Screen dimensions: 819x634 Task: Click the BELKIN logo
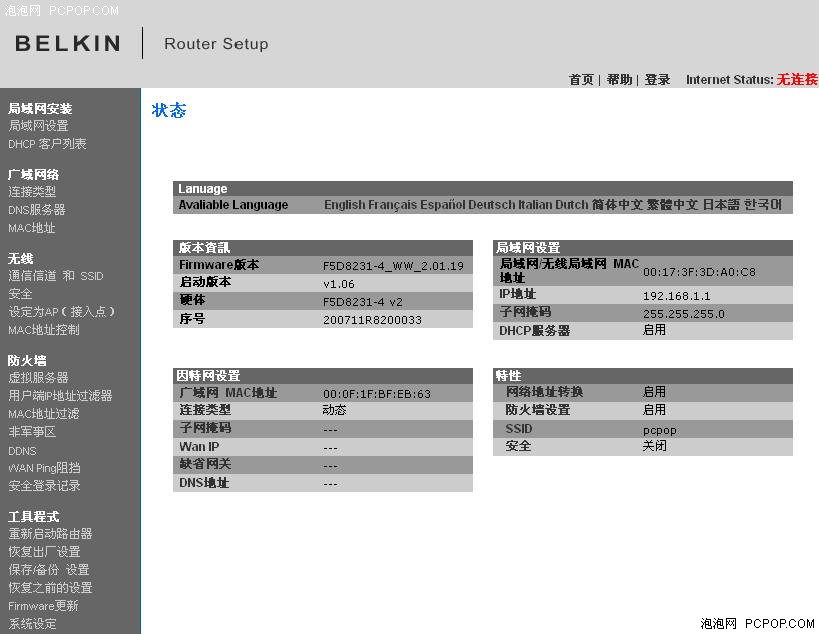tap(68, 43)
